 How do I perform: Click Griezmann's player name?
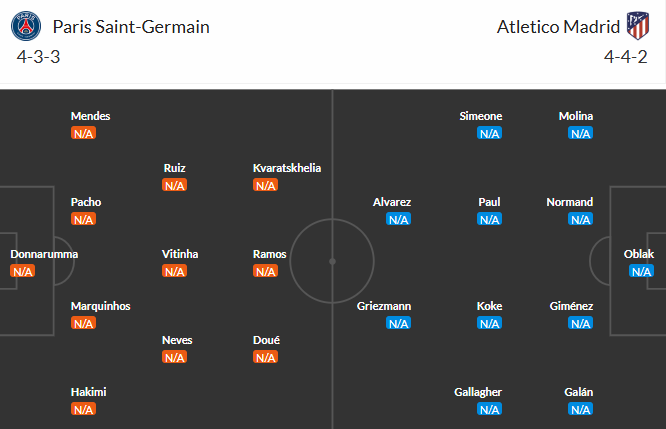[384, 306]
